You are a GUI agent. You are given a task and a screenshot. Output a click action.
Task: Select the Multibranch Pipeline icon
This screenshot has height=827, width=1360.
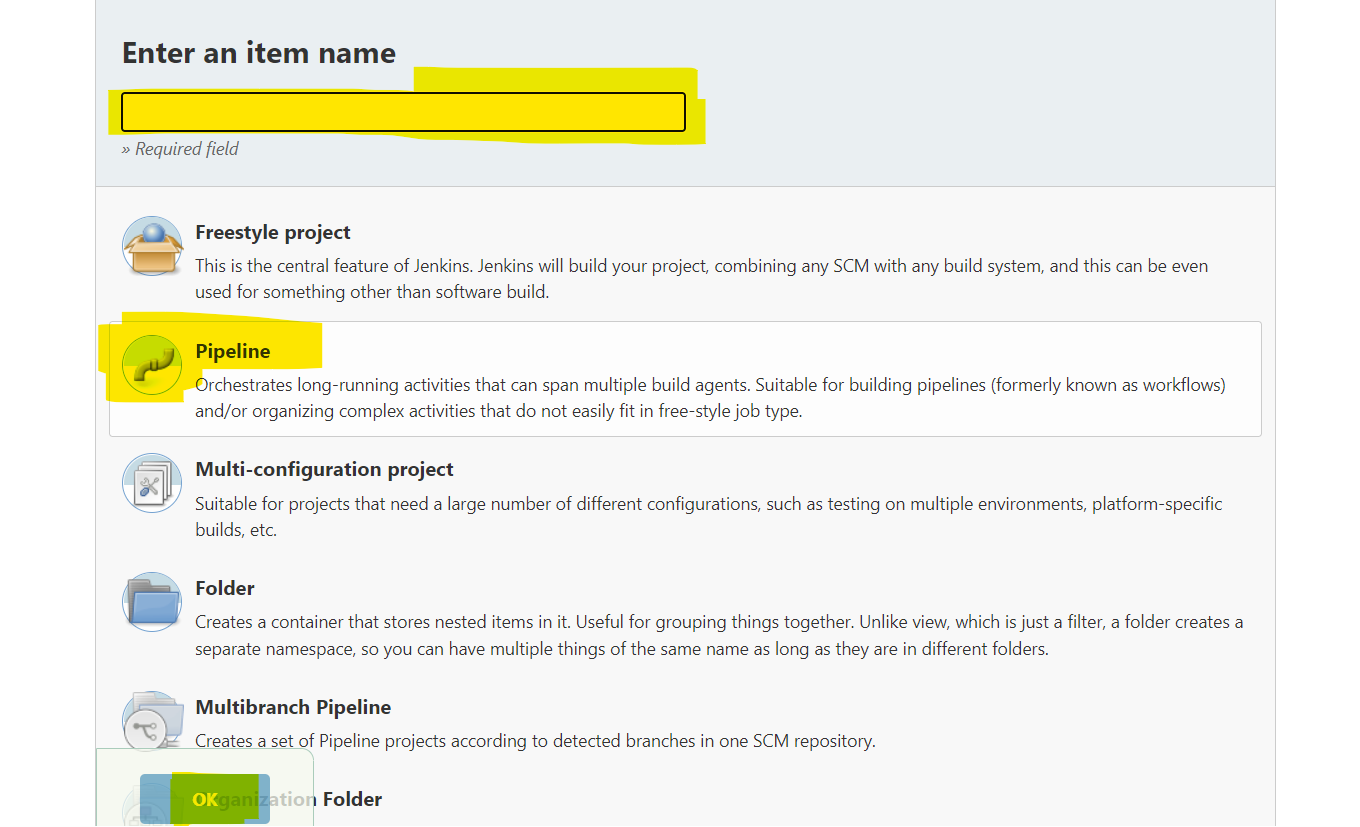click(x=152, y=721)
